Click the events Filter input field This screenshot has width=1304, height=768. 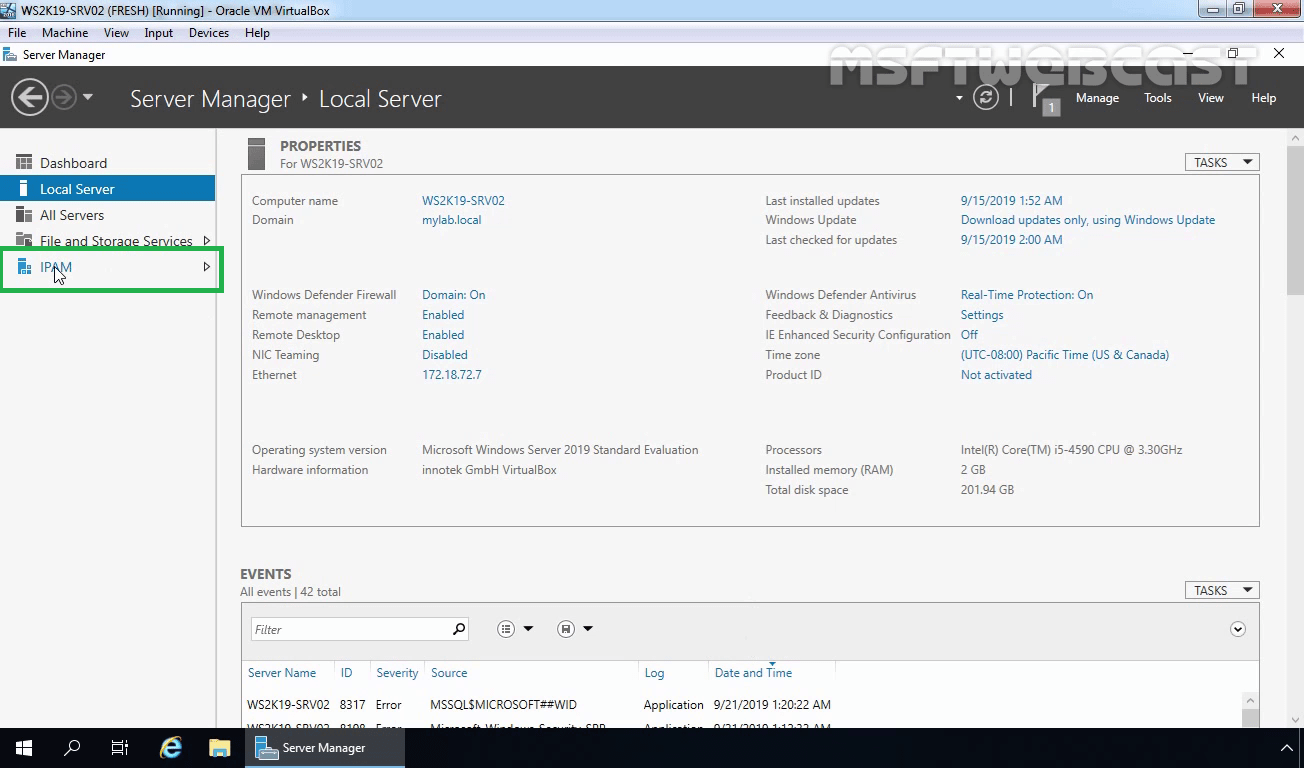[349, 629]
